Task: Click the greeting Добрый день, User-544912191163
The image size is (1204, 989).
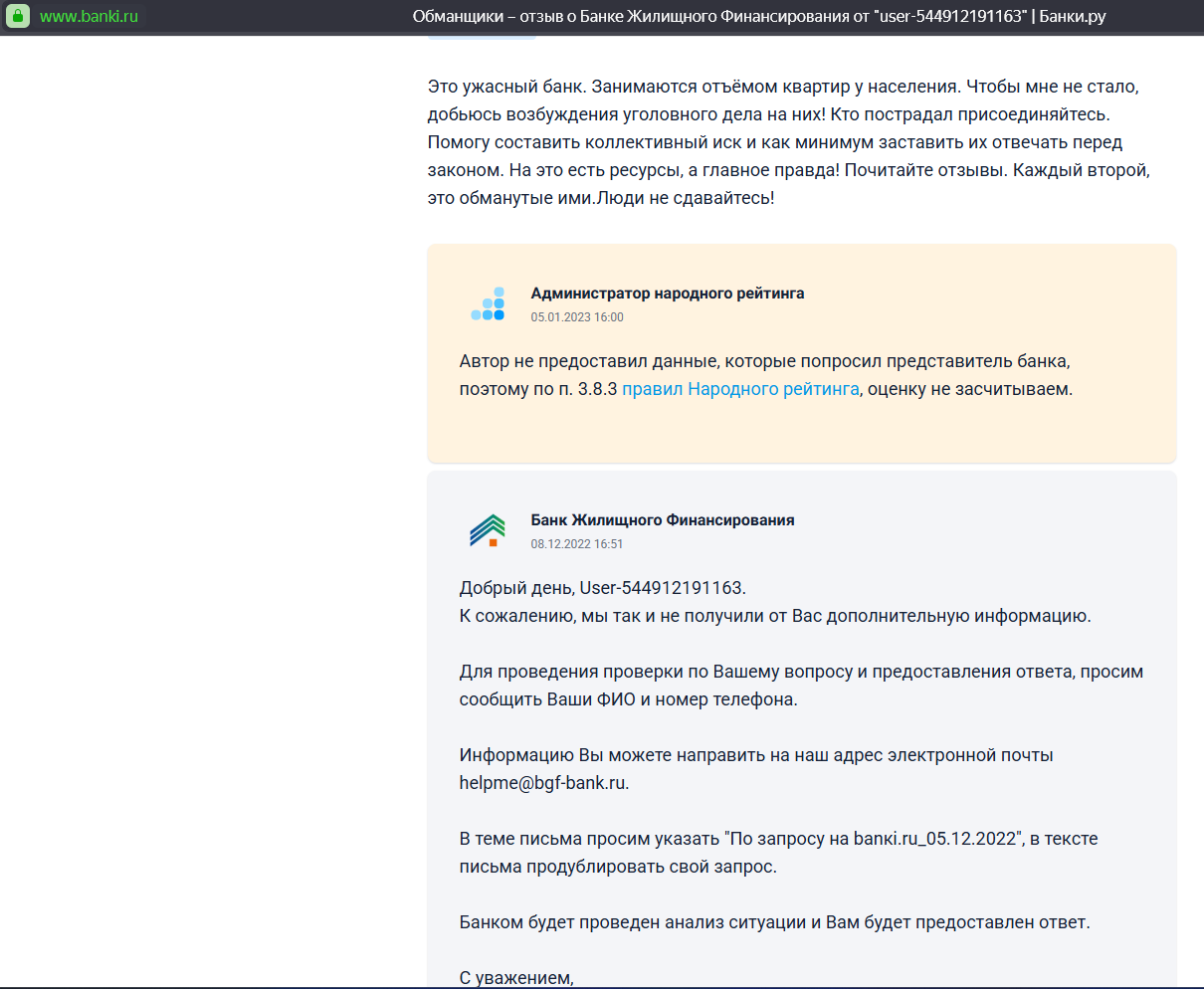Action: (602, 588)
